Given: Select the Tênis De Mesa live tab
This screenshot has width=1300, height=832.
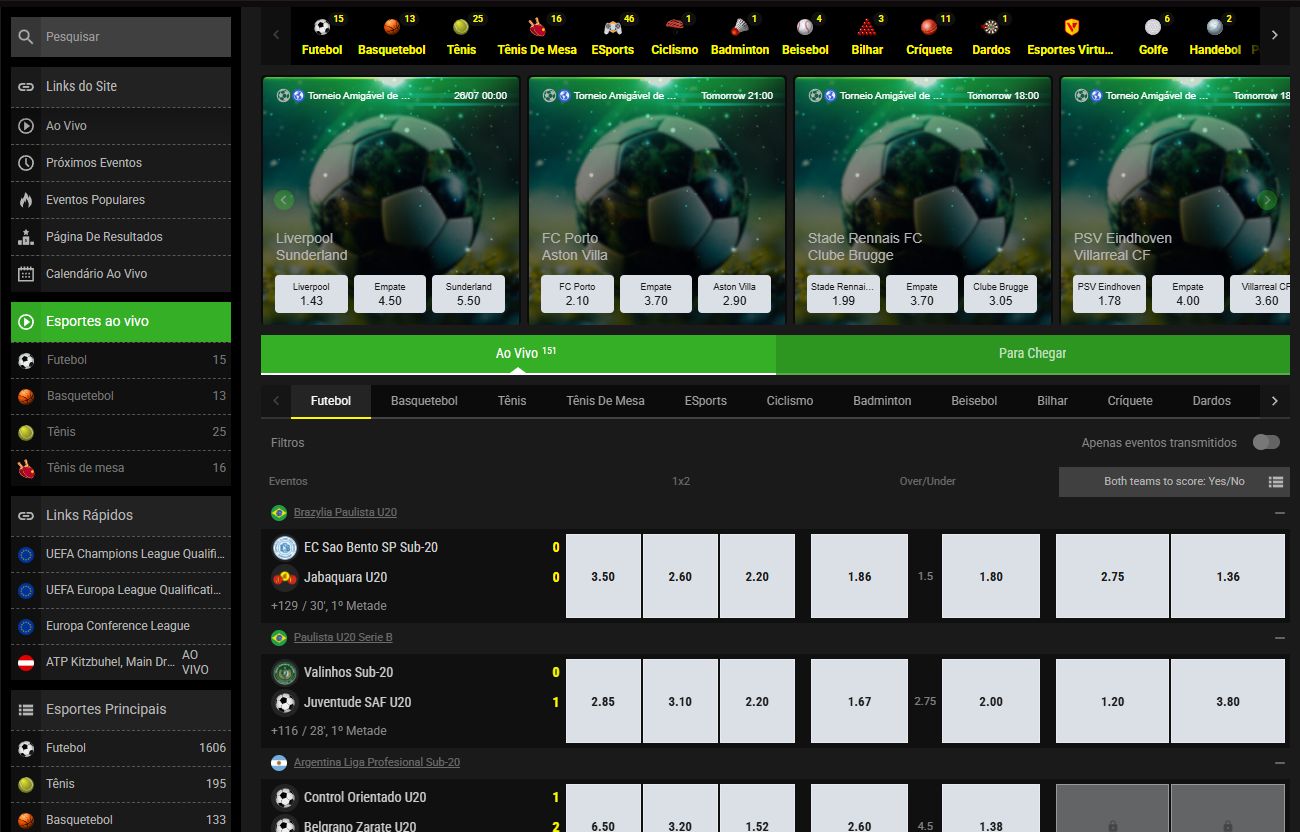Looking at the screenshot, I should tap(605, 401).
